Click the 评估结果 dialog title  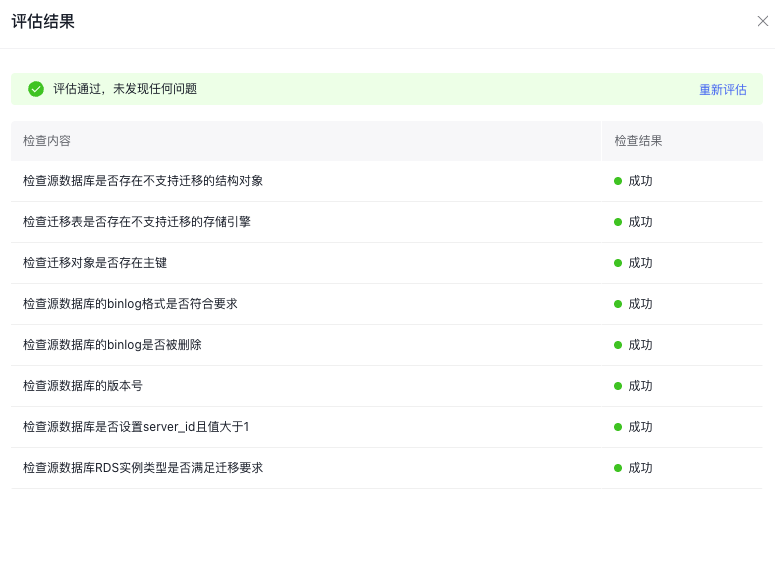coord(43,22)
